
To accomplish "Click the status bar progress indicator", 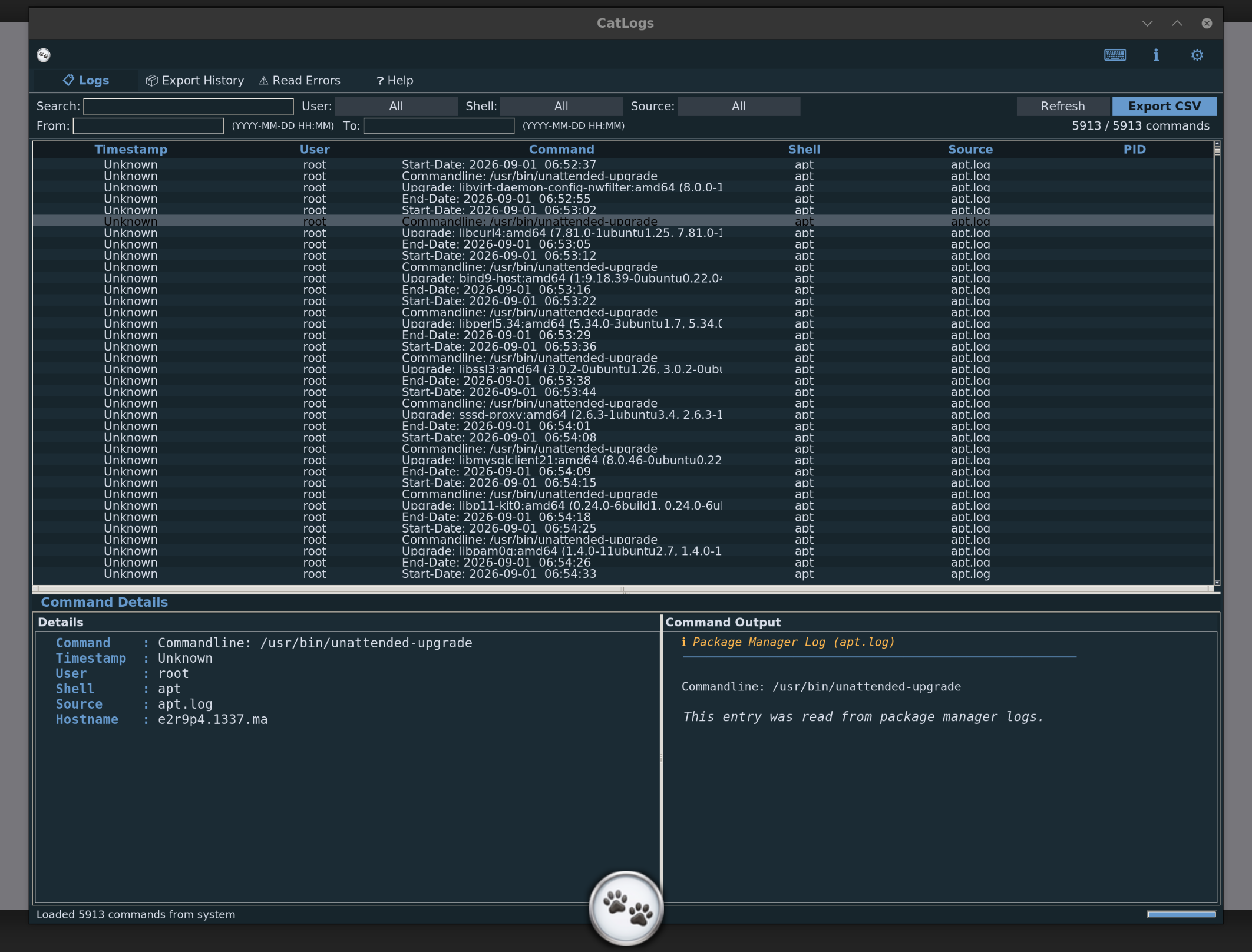I will click(1181, 914).
